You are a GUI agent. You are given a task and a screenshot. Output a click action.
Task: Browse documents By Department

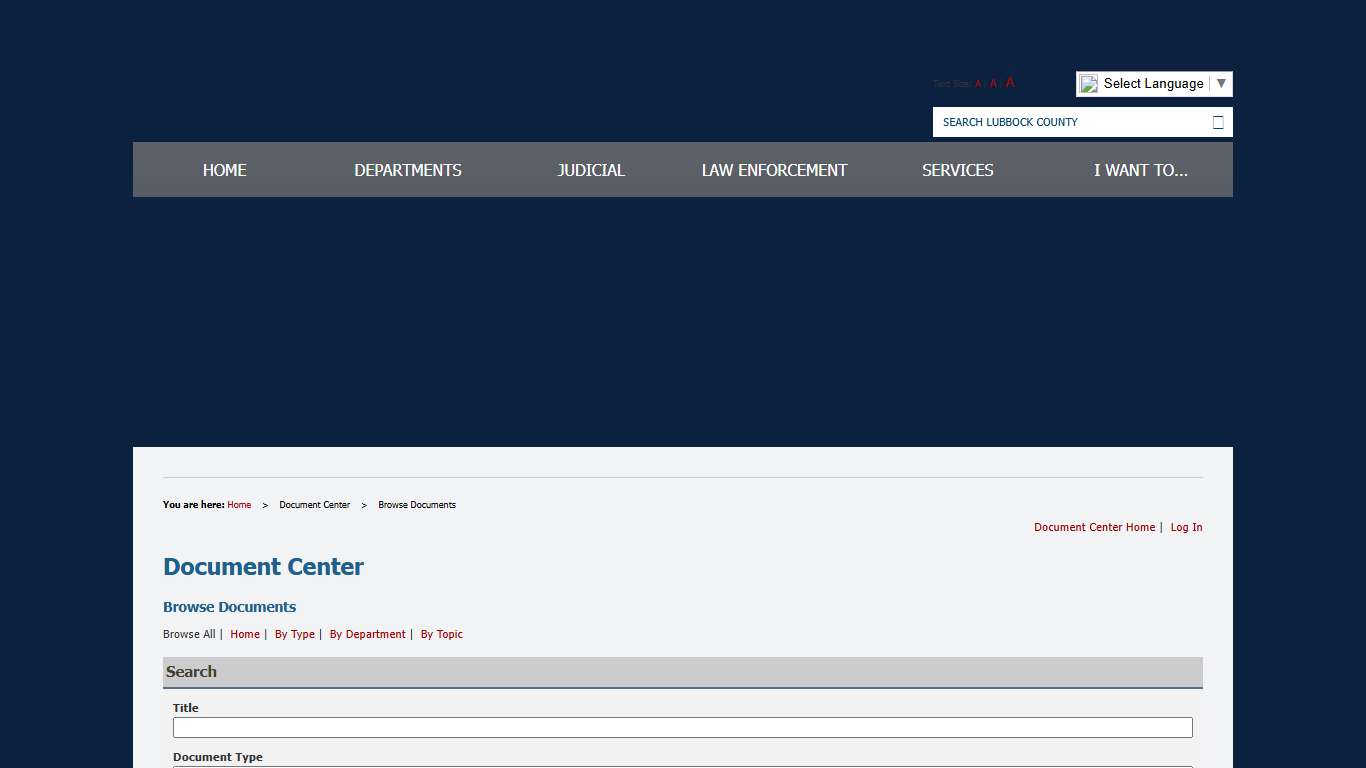367,634
